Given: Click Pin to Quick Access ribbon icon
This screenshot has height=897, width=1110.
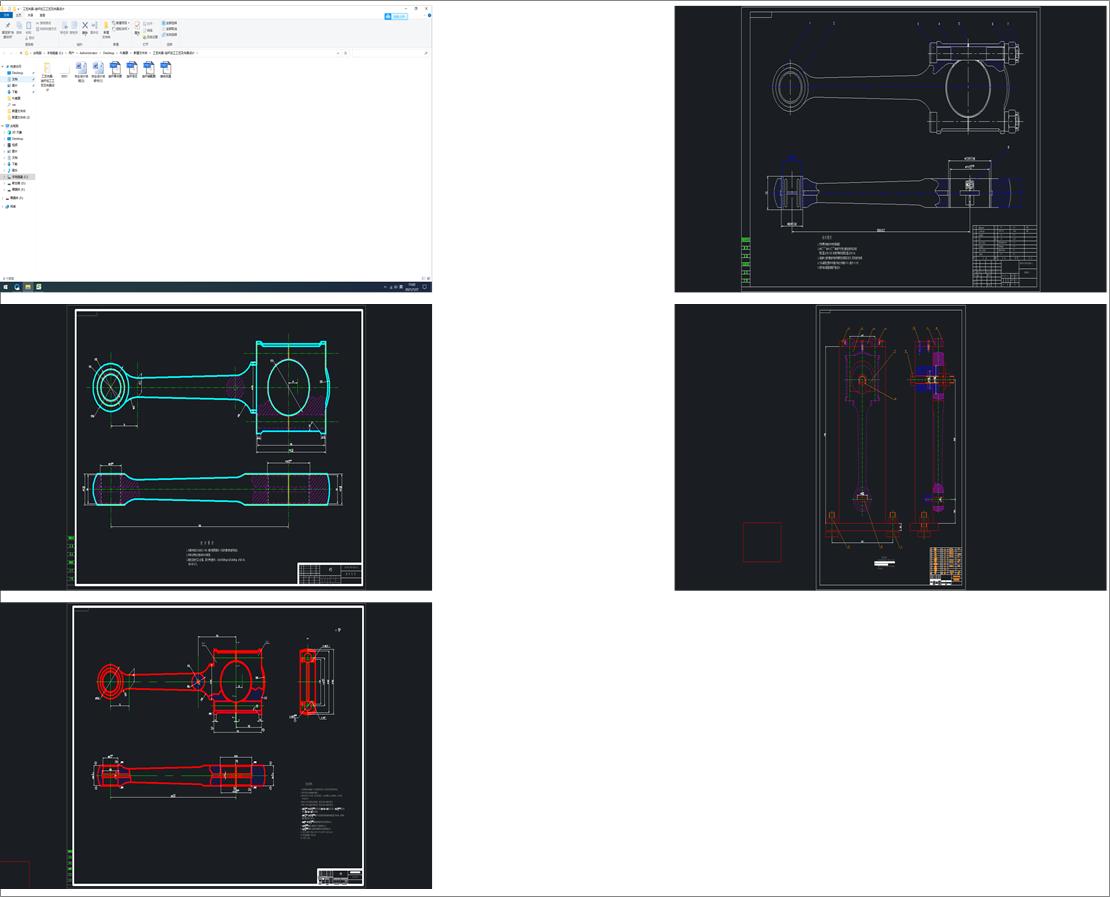Looking at the screenshot, I should [8, 29].
